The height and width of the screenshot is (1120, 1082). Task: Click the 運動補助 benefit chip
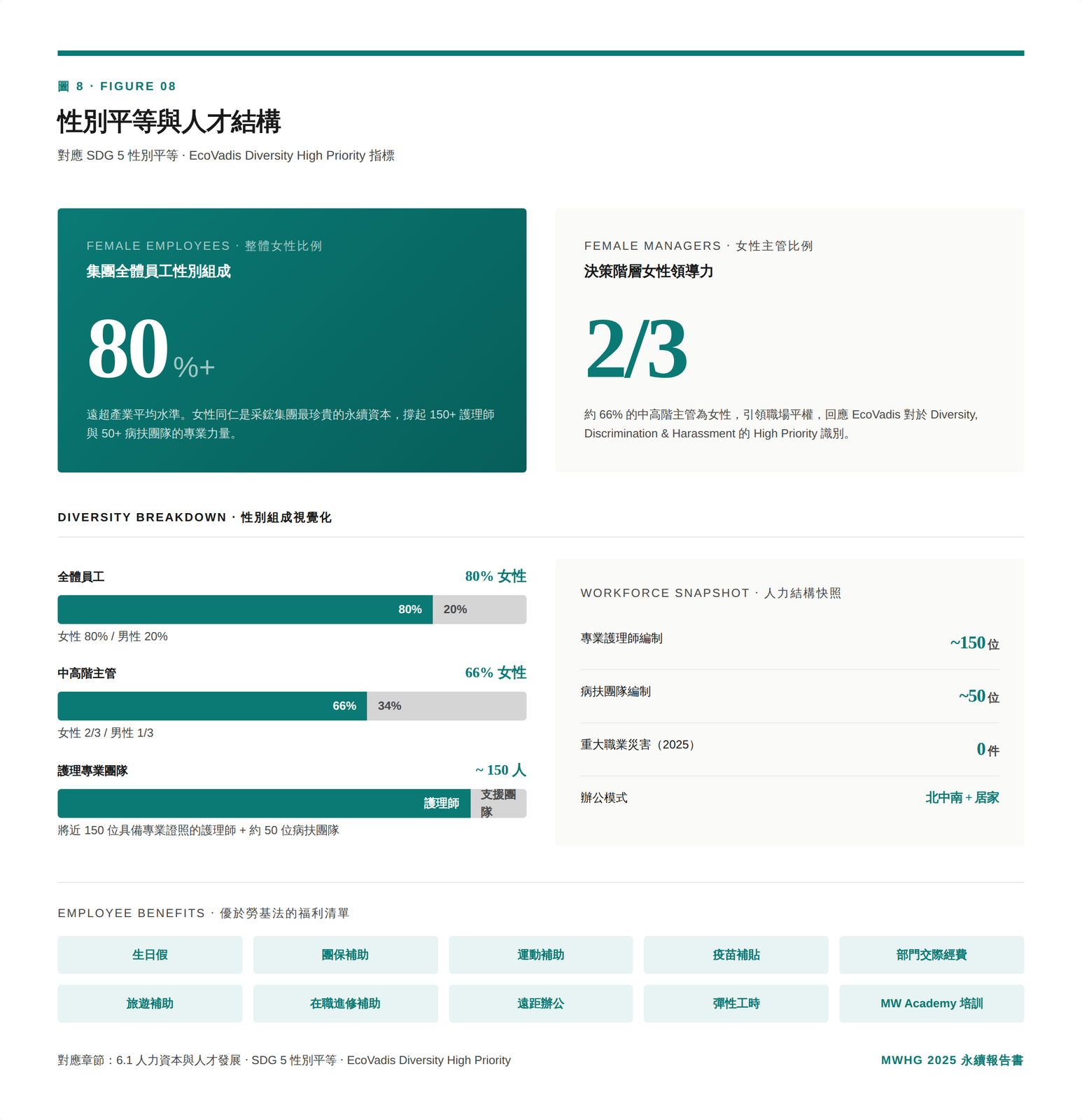[x=540, y=955]
